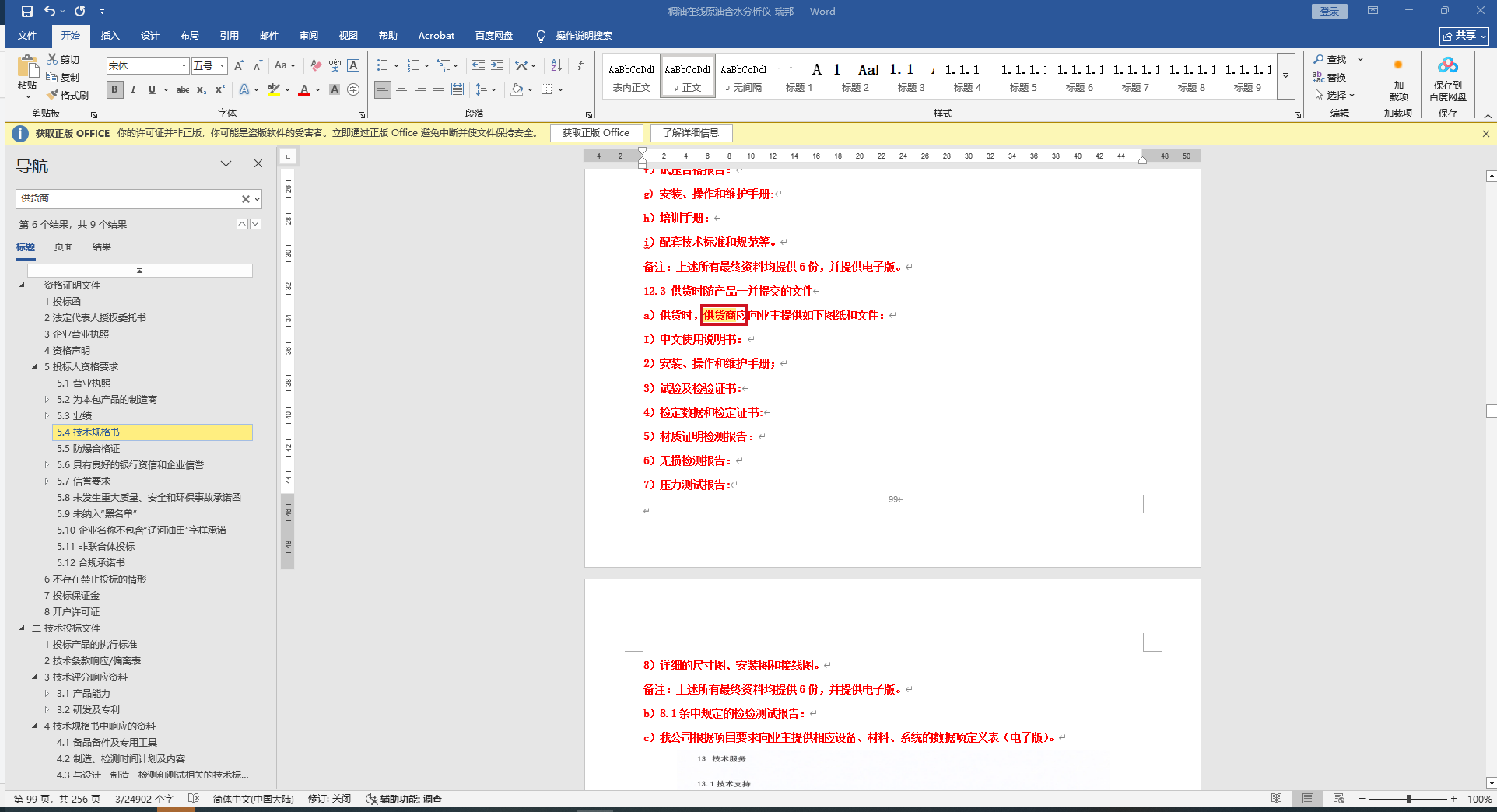The width and height of the screenshot is (1497, 812).
Task: Go to the next search result arrow
Action: click(x=255, y=224)
